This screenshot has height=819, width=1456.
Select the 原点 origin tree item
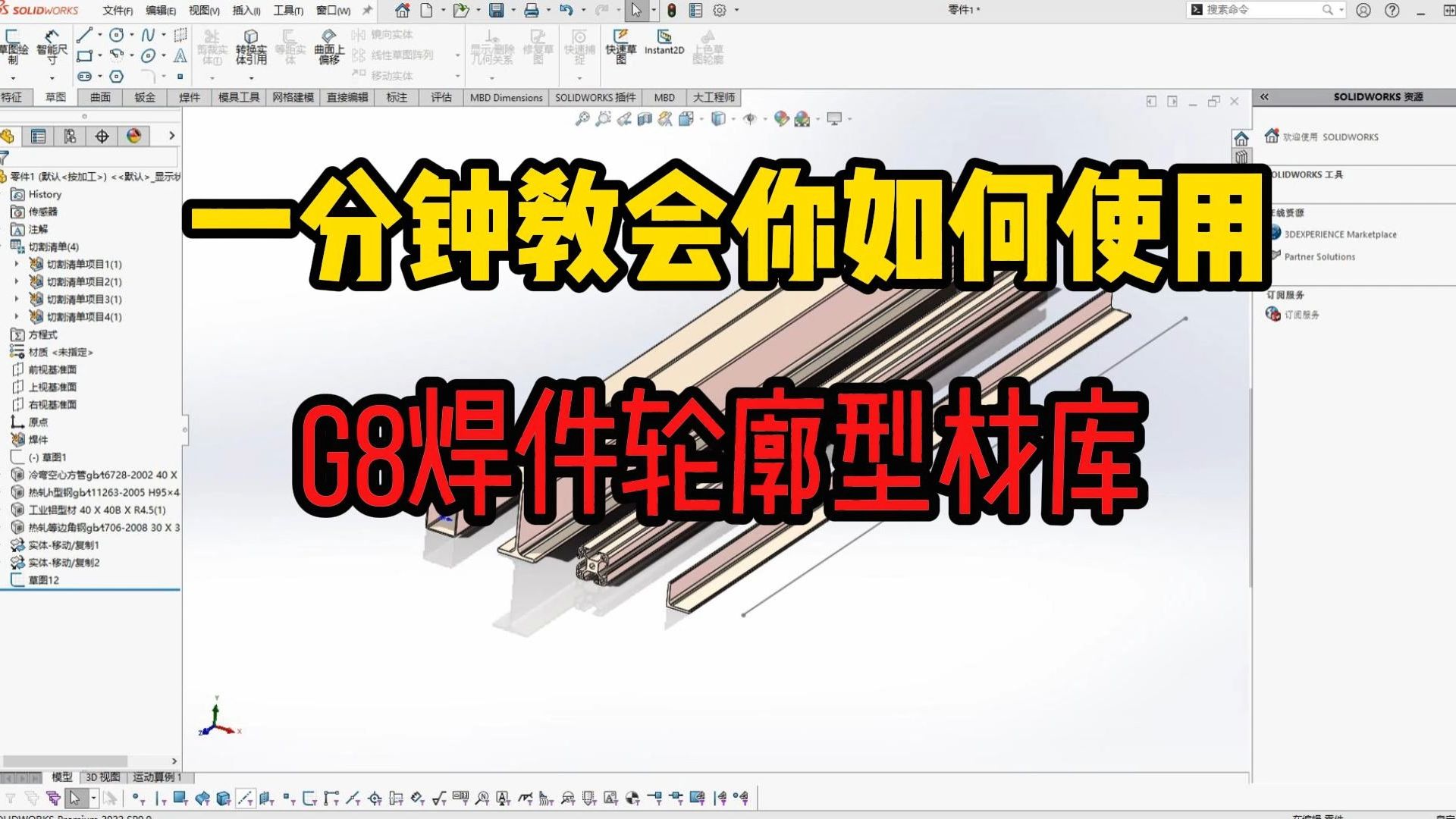click(x=35, y=421)
